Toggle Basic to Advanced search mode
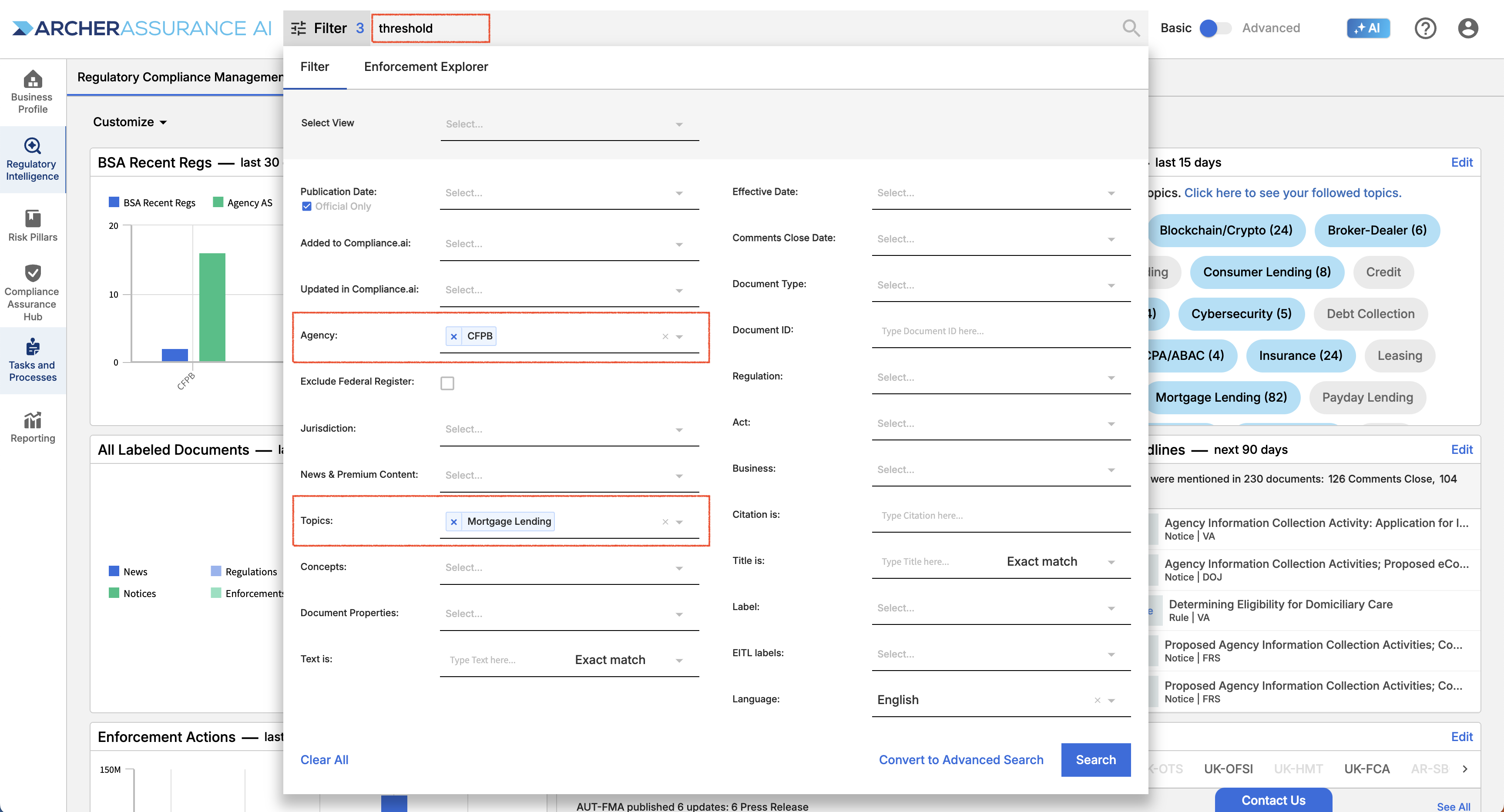Viewport: 1504px width, 812px height. [1215, 28]
